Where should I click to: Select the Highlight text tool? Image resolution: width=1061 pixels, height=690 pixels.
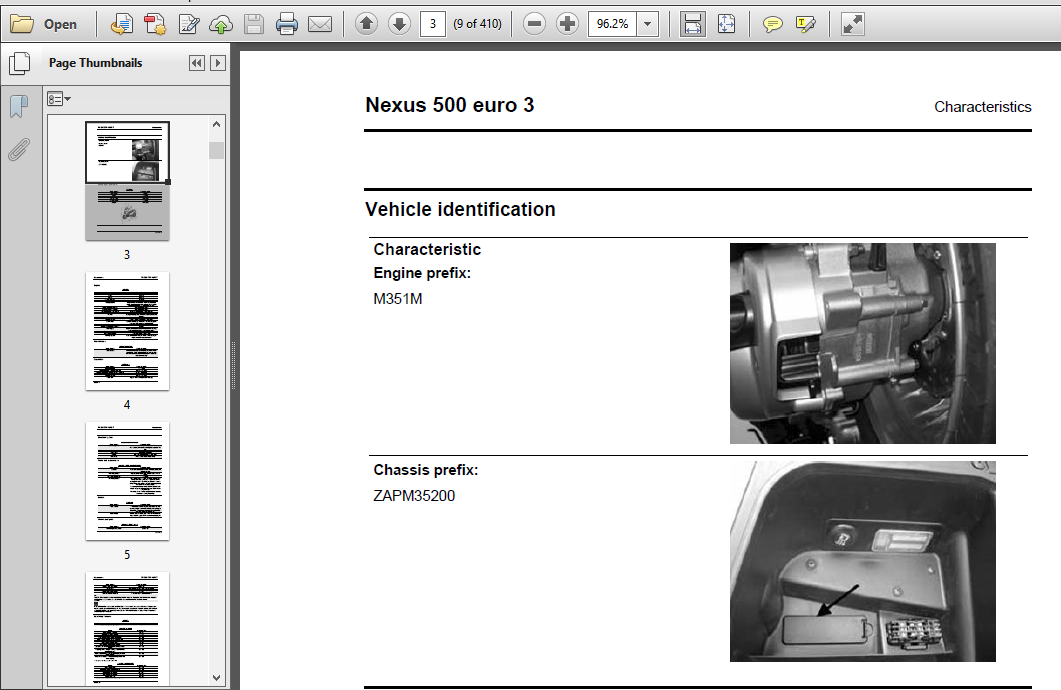pyautogui.click(x=805, y=24)
